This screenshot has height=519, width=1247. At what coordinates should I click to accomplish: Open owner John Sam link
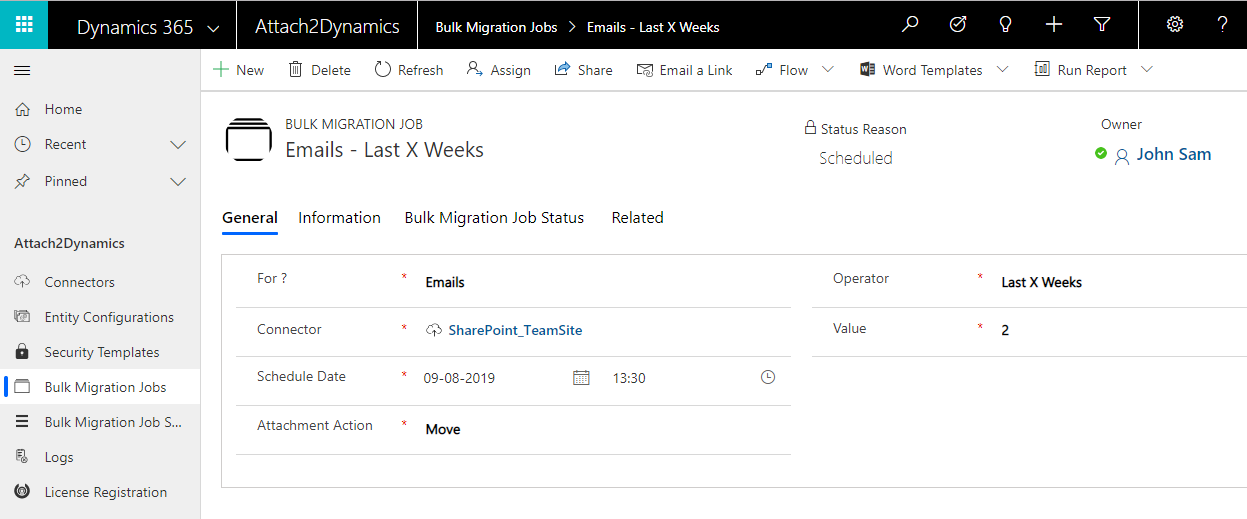1174,154
